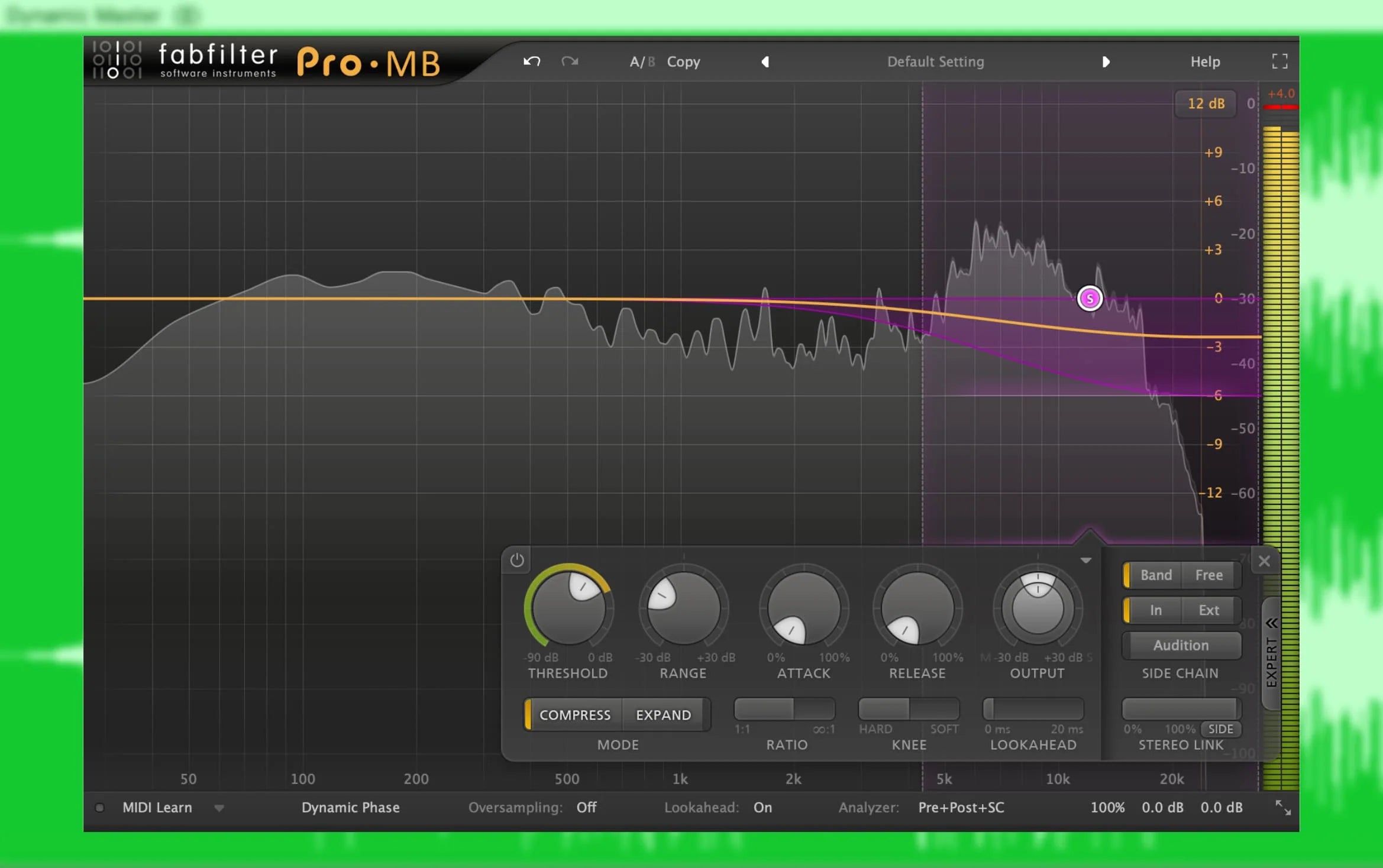This screenshot has width=1383, height=868.
Task: Open the band options dropdown arrow
Action: tap(1085, 560)
